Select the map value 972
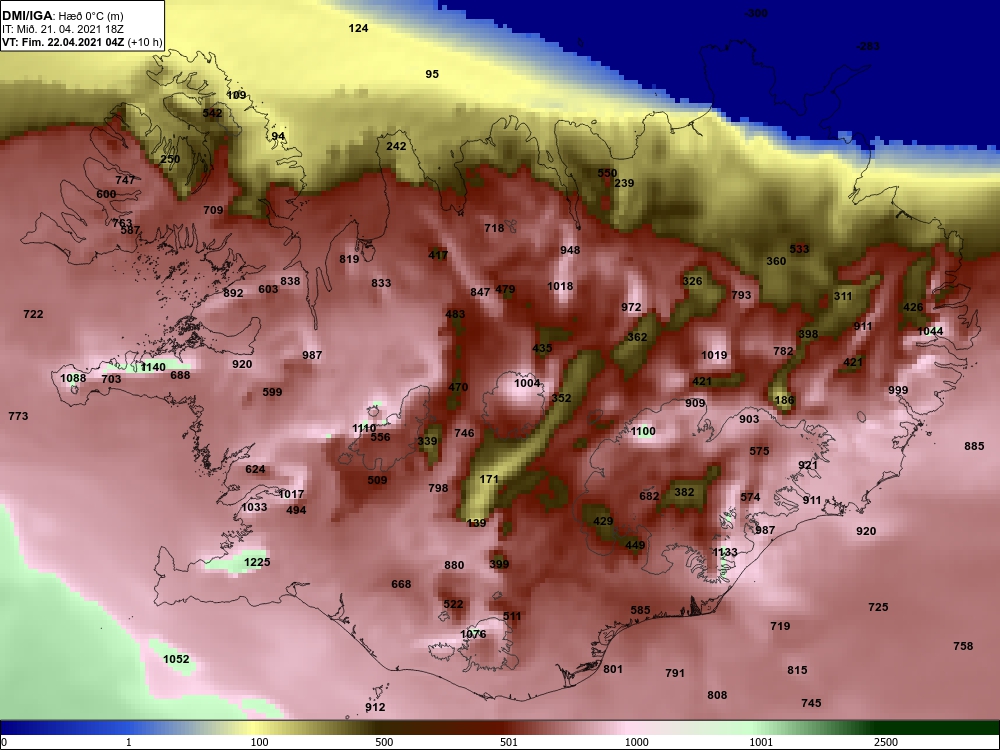Viewport: 1000px width, 750px height. click(x=631, y=307)
